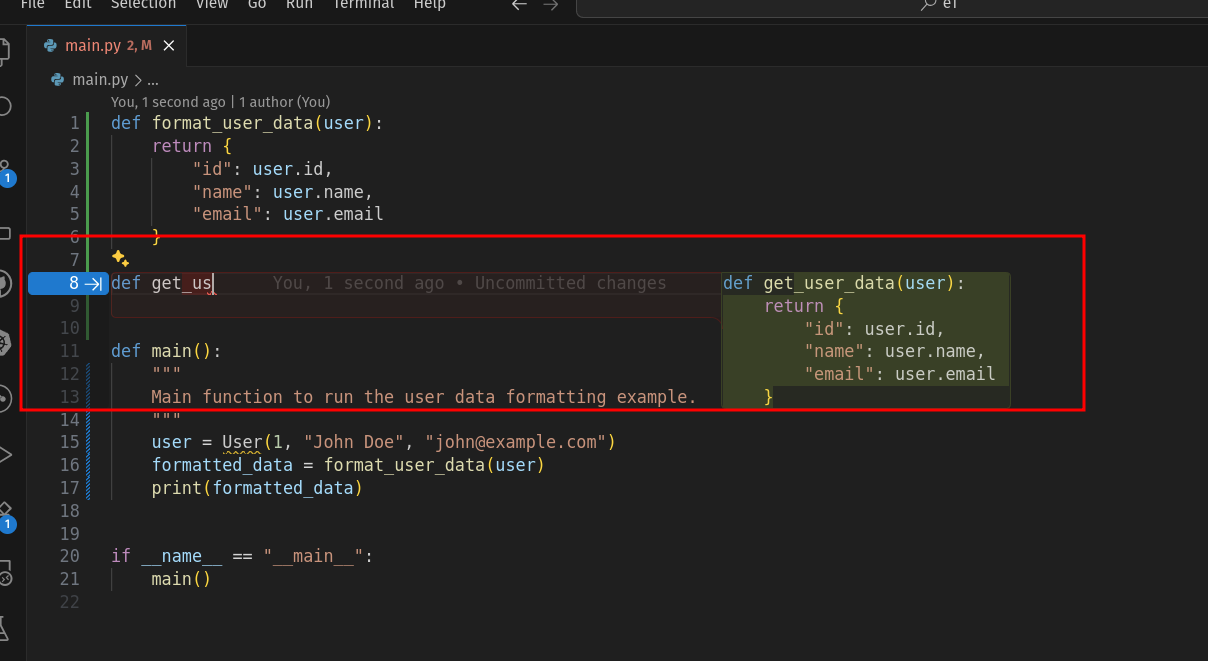Click the sparkle code action icon
The image size is (1208, 661).
[x=120, y=259]
